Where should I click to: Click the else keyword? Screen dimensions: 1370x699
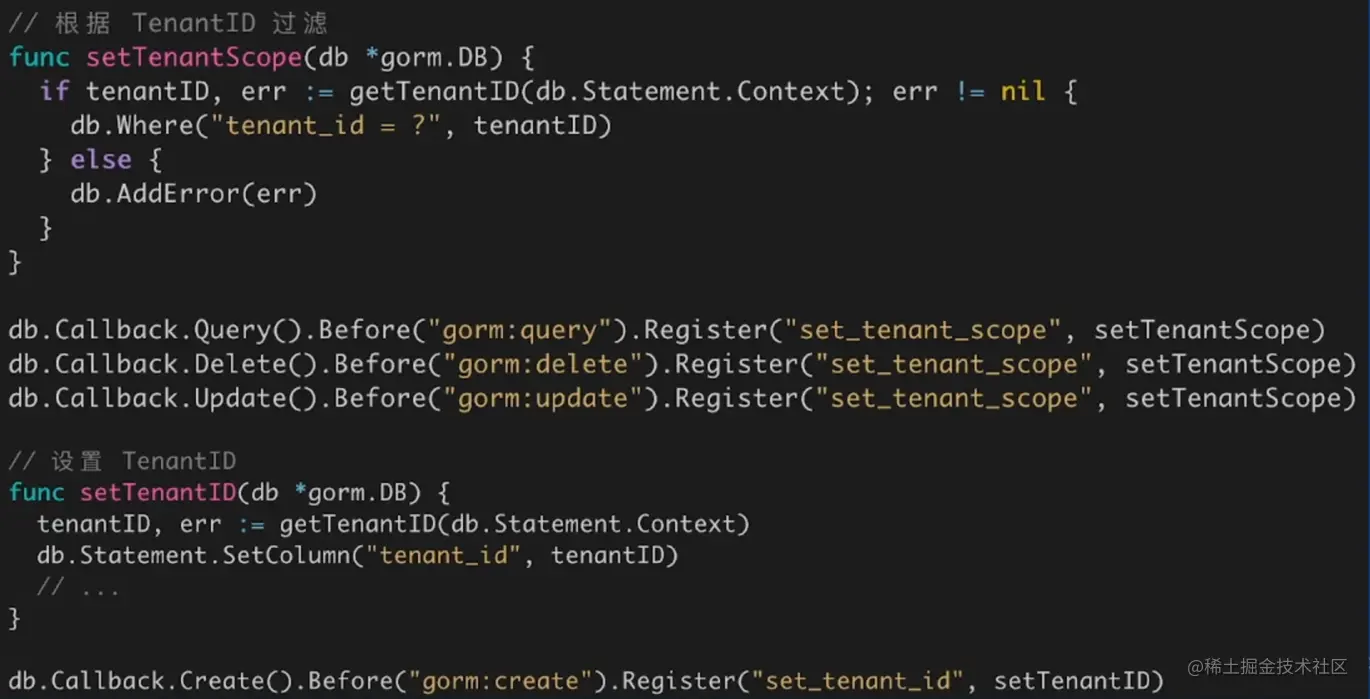(x=101, y=160)
